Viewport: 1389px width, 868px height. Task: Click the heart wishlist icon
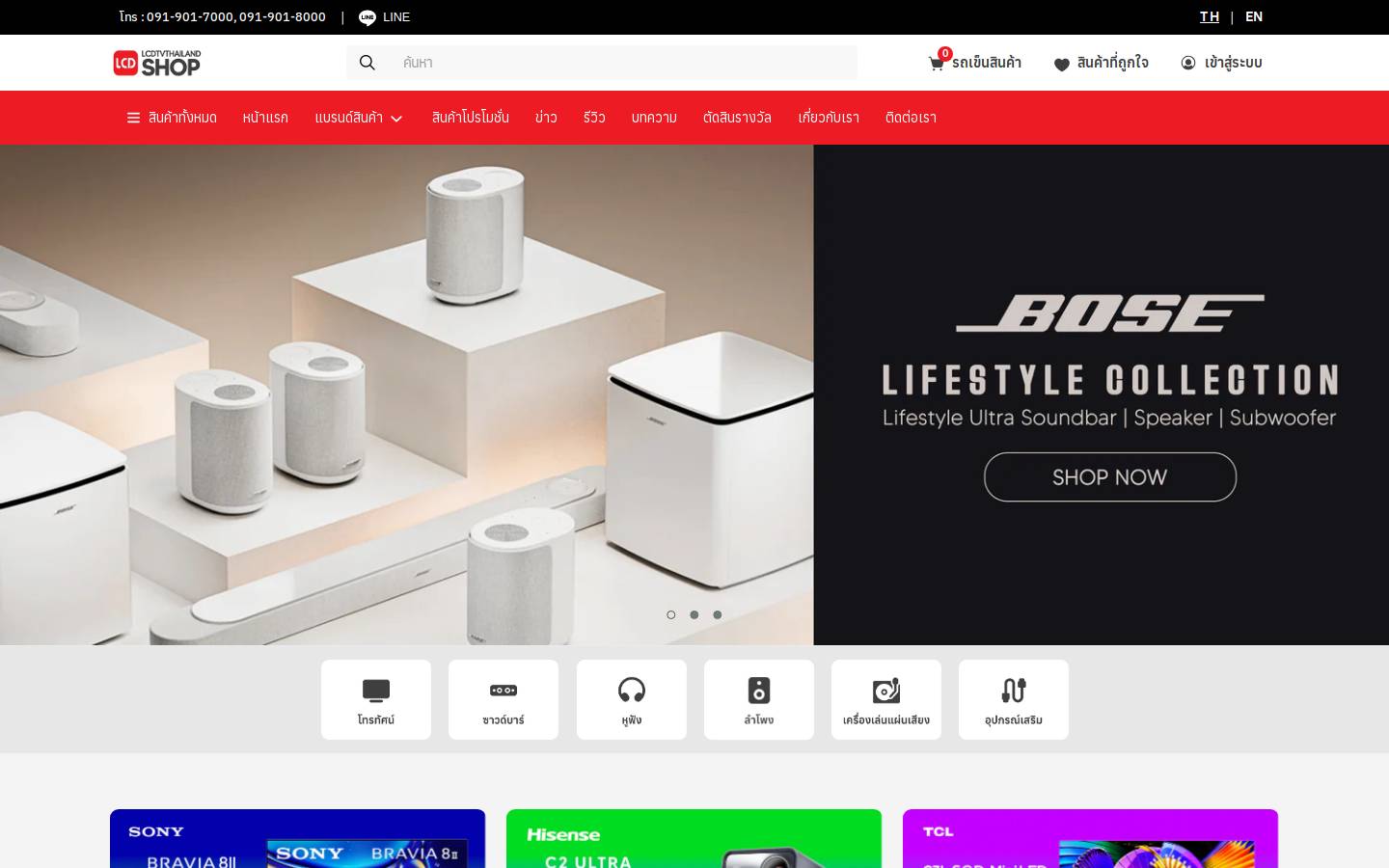[x=1062, y=64]
